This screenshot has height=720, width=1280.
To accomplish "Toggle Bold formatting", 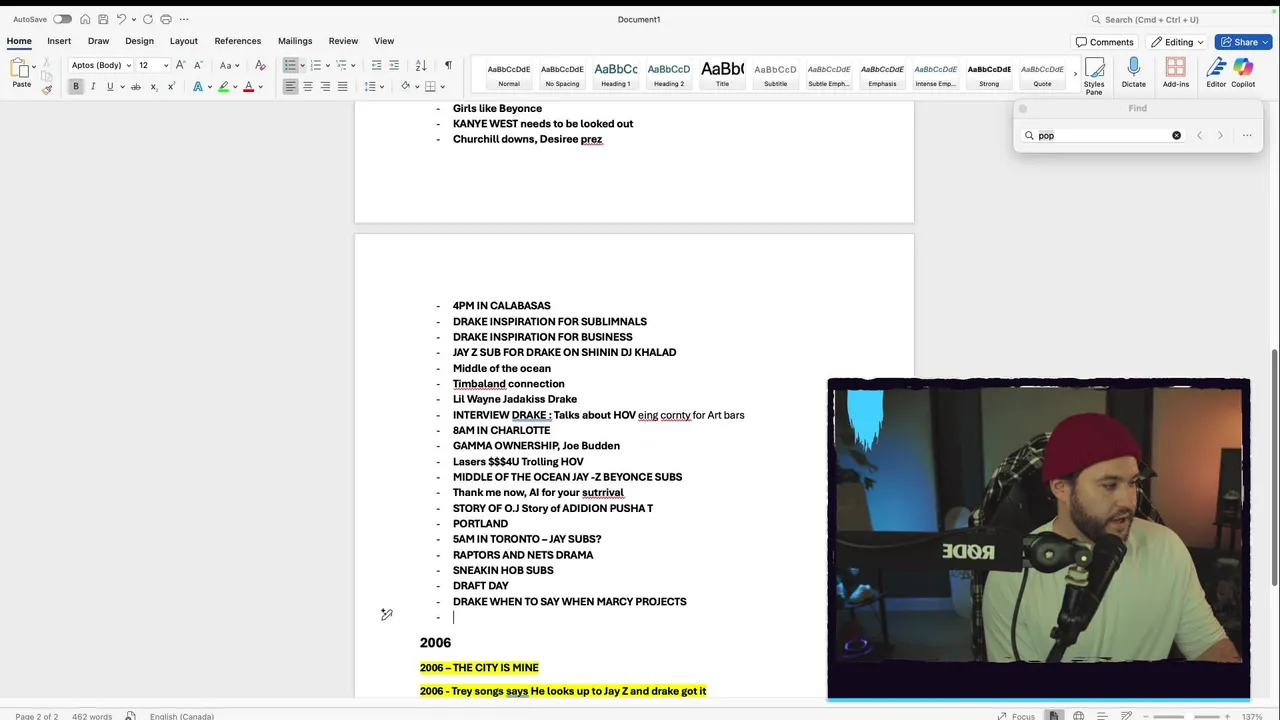I will pyautogui.click(x=75, y=87).
